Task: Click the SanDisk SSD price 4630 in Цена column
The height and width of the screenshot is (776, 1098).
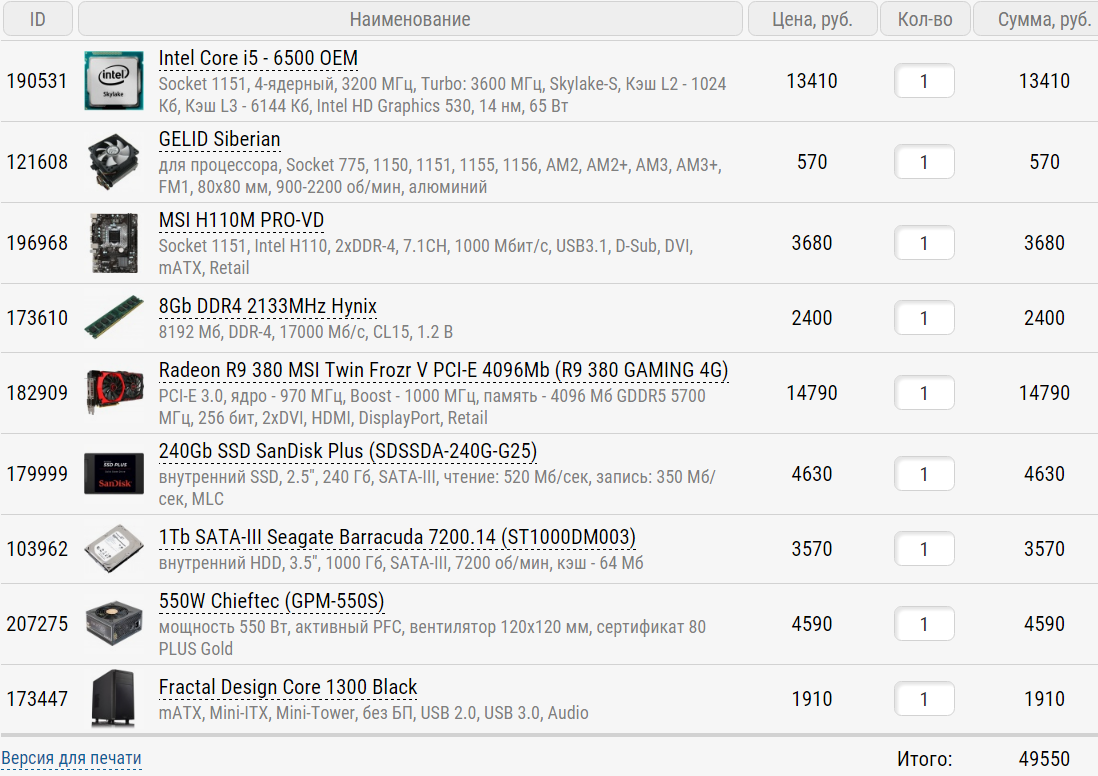Action: click(x=812, y=474)
